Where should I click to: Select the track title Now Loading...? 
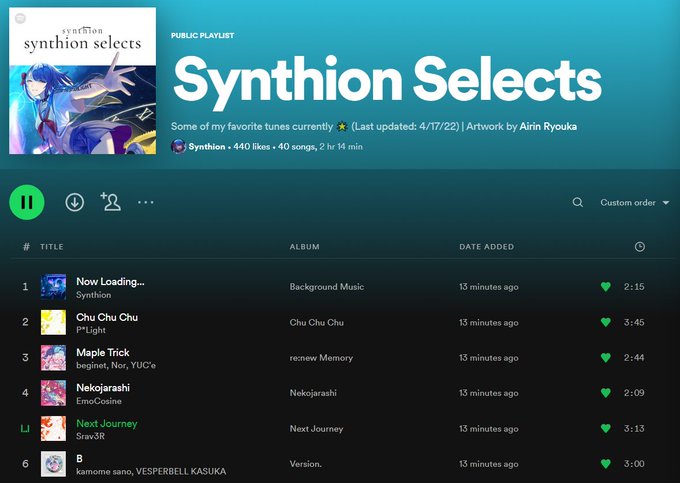(110, 281)
